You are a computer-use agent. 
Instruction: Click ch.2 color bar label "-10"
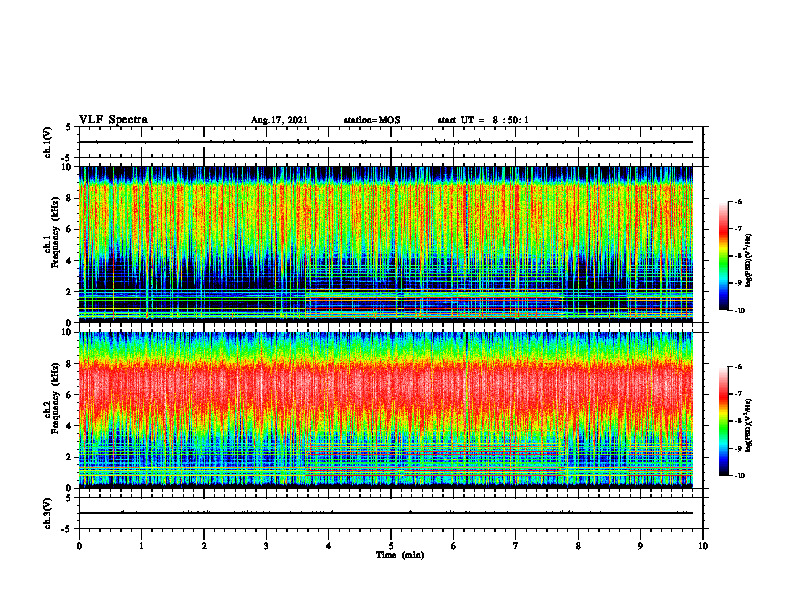click(x=740, y=476)
